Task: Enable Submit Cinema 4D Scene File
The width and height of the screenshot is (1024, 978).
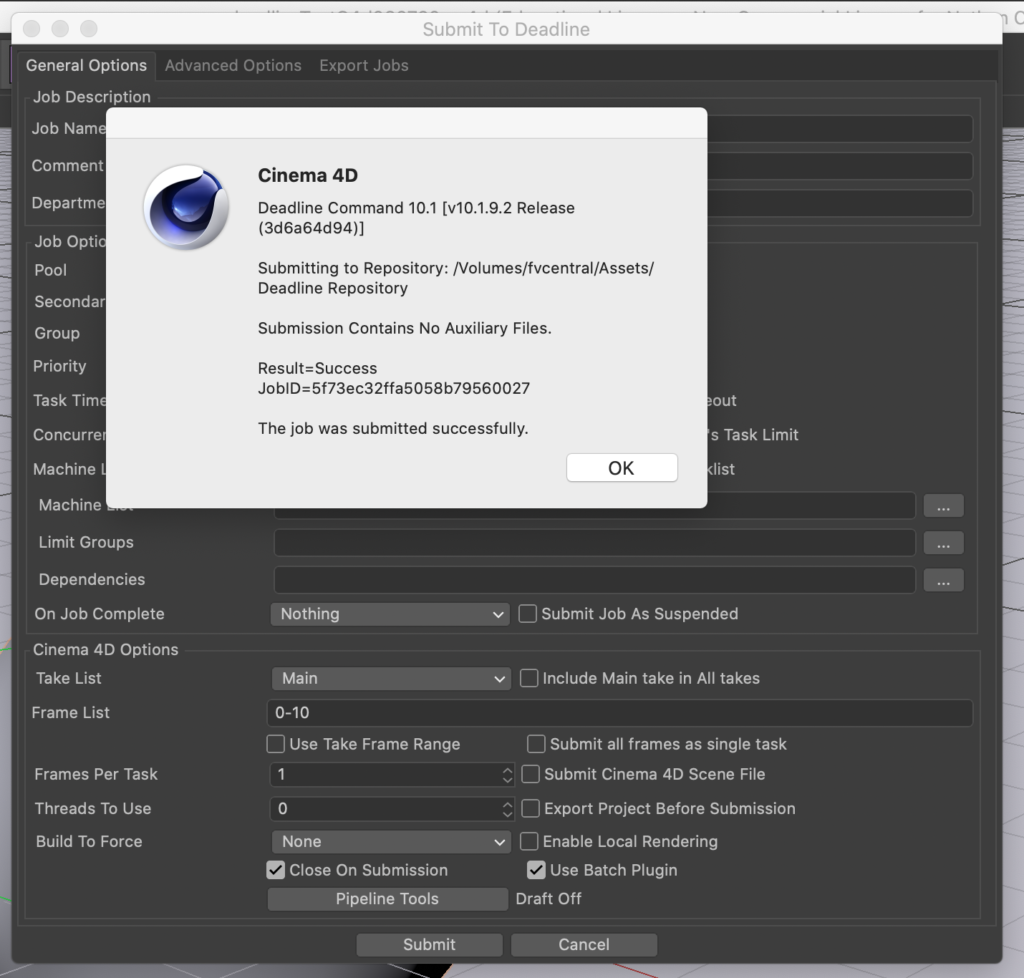Action: (531, 774)
